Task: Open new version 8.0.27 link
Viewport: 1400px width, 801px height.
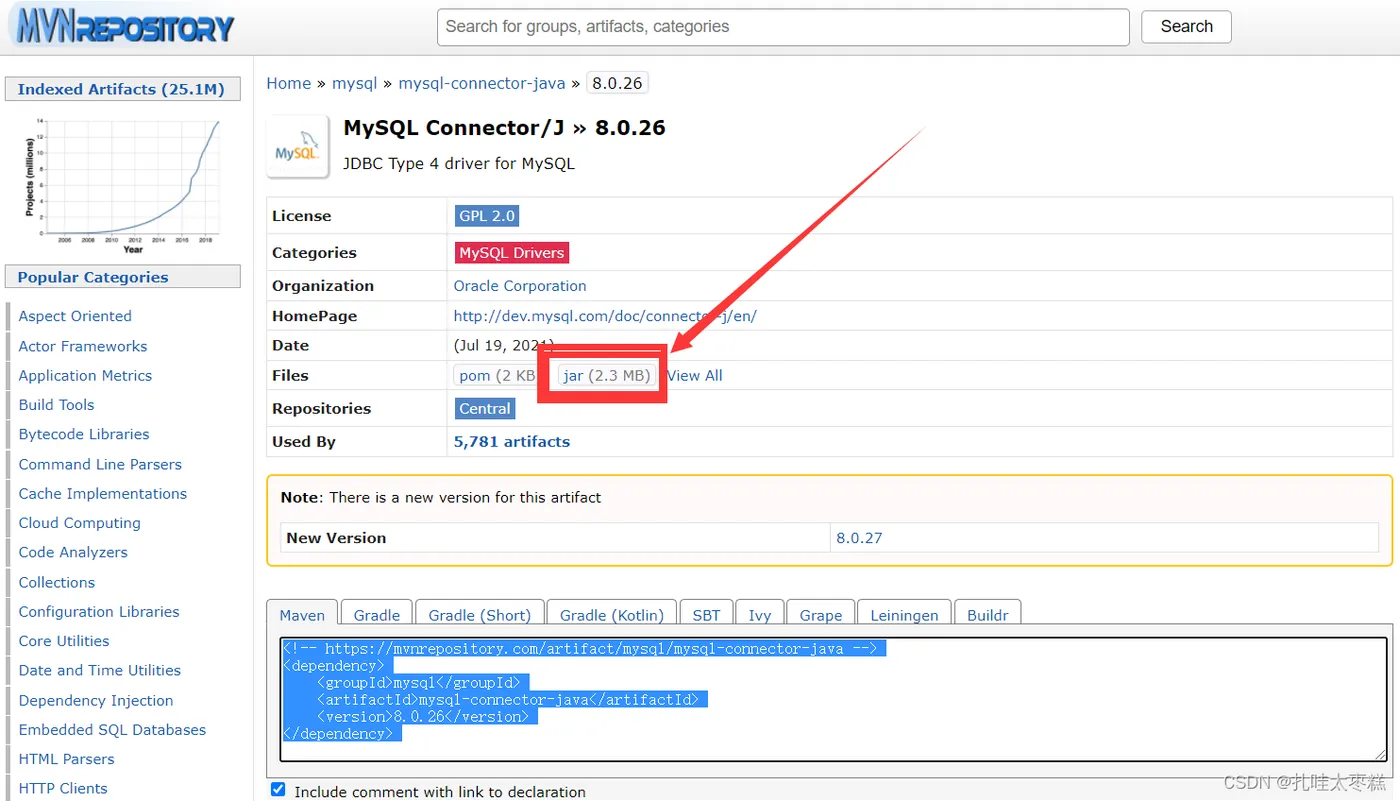Action: pyautogui.click(x=859, y=537)
